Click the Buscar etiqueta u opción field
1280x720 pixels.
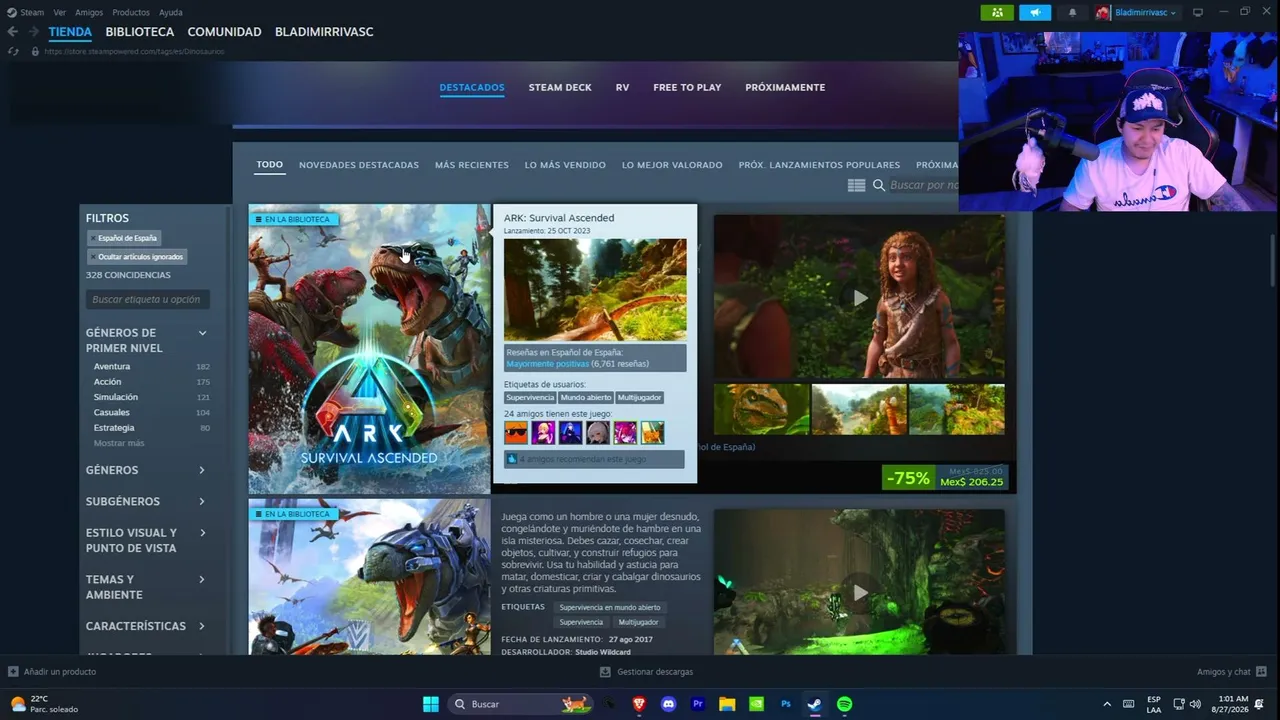tap(148, 299)
